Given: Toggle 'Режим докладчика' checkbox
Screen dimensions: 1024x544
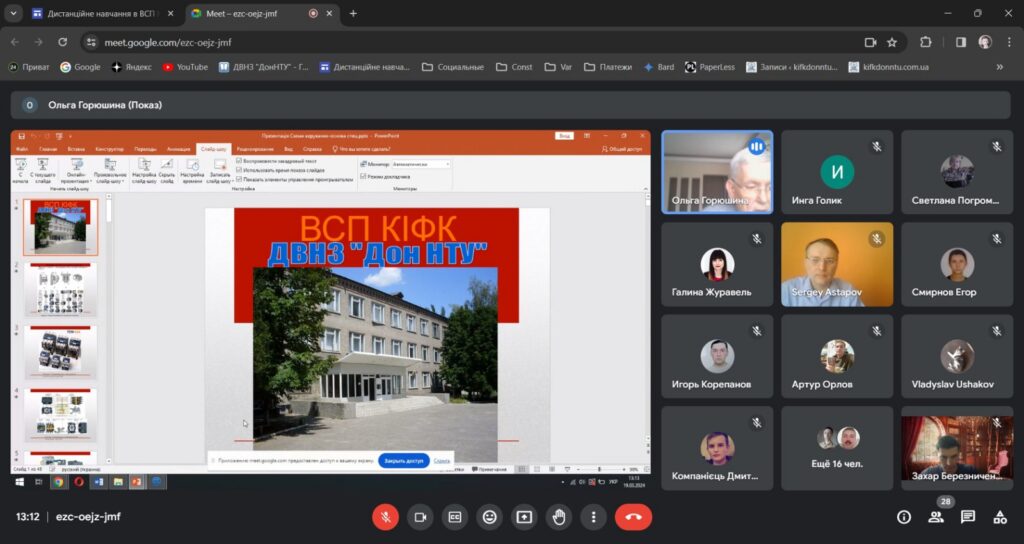Looking at the screenshot, I should (x=363, y=176).
